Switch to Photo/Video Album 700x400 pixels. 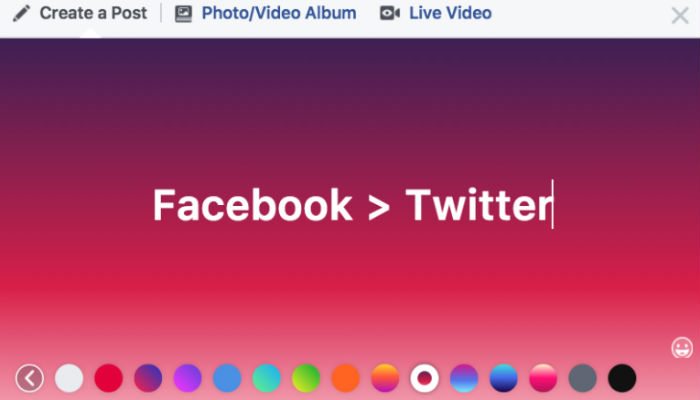[x=265, y=13]
